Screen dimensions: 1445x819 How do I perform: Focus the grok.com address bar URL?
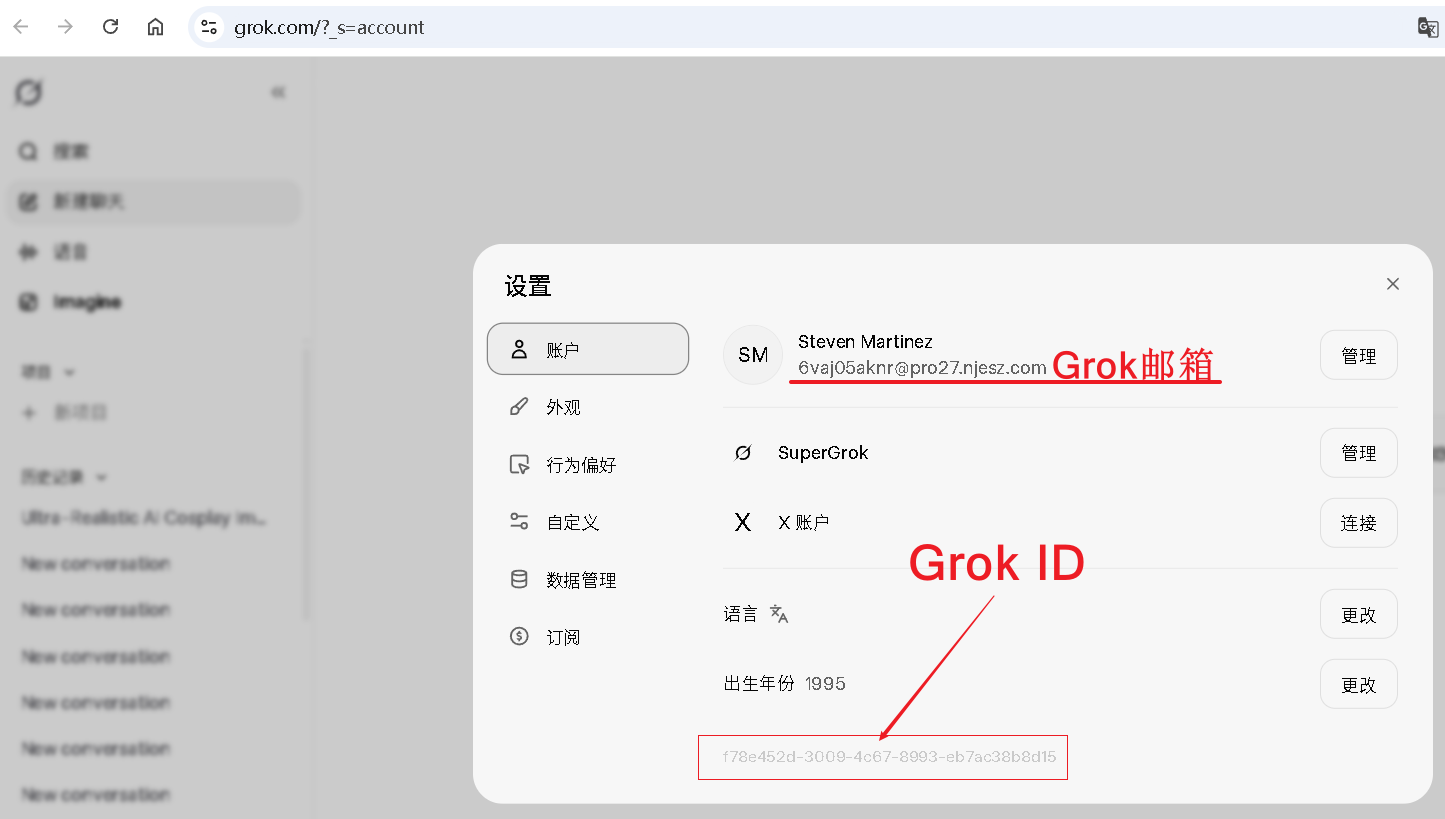point(329,28)
